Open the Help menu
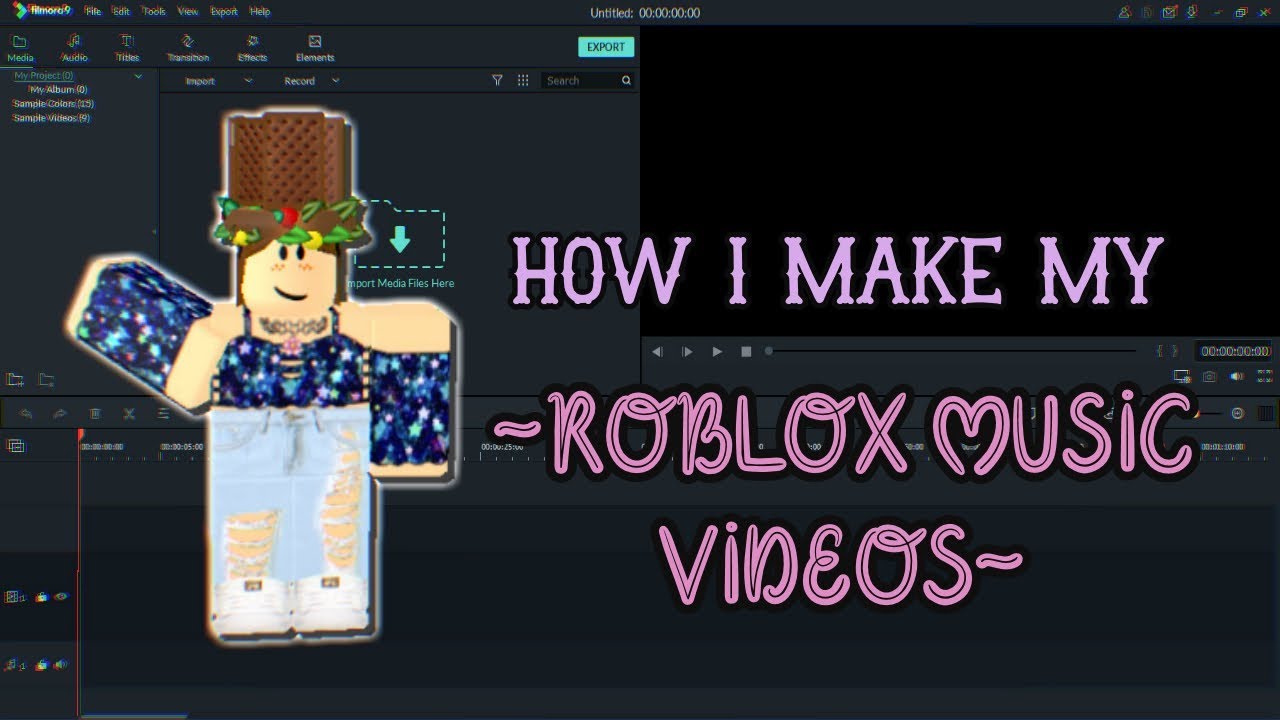 260,12
